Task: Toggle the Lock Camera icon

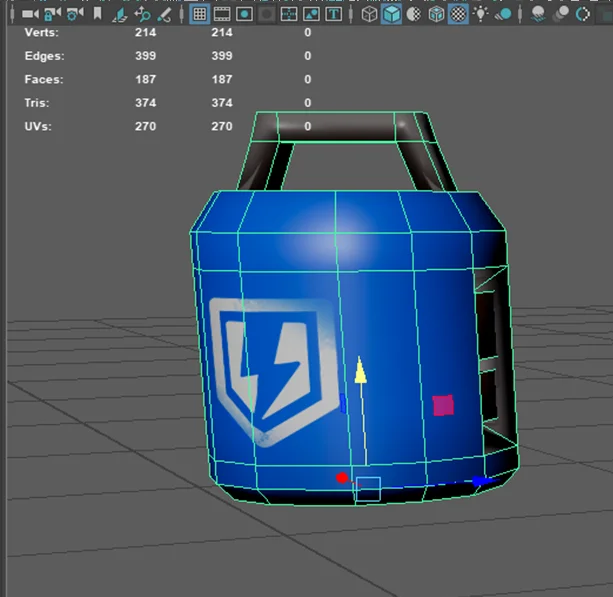Action: pos(52,14)
